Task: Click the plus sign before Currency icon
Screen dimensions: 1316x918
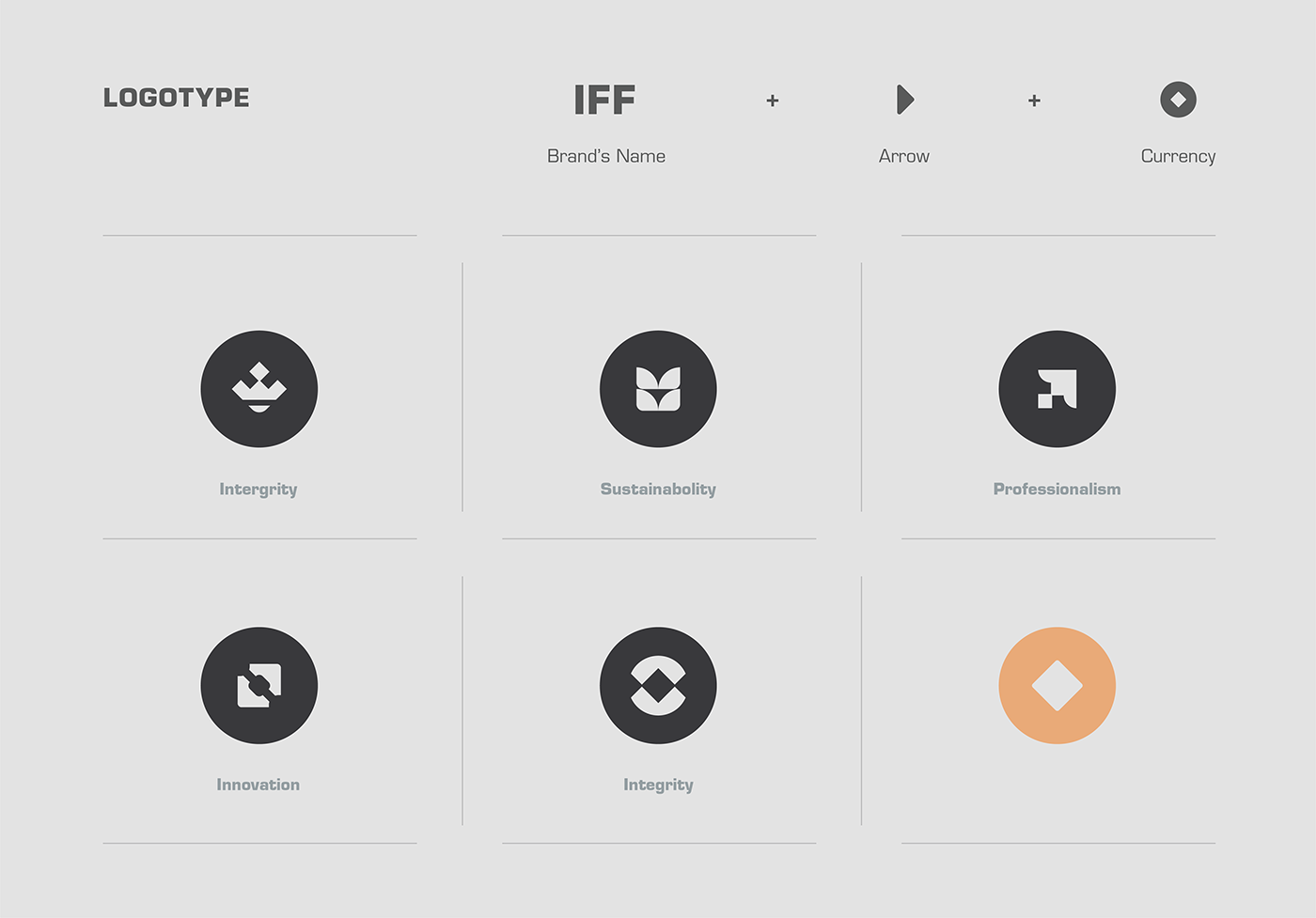Action: [1034, 101]
